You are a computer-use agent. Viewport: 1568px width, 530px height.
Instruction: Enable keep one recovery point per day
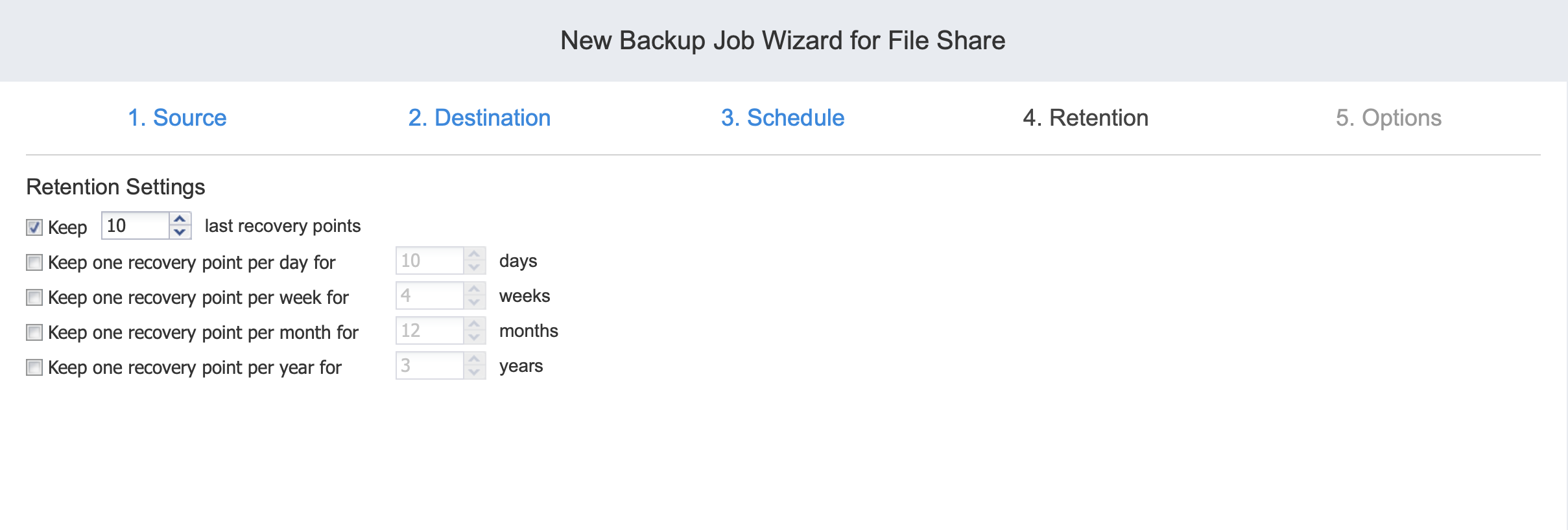[x=34, y=262]
